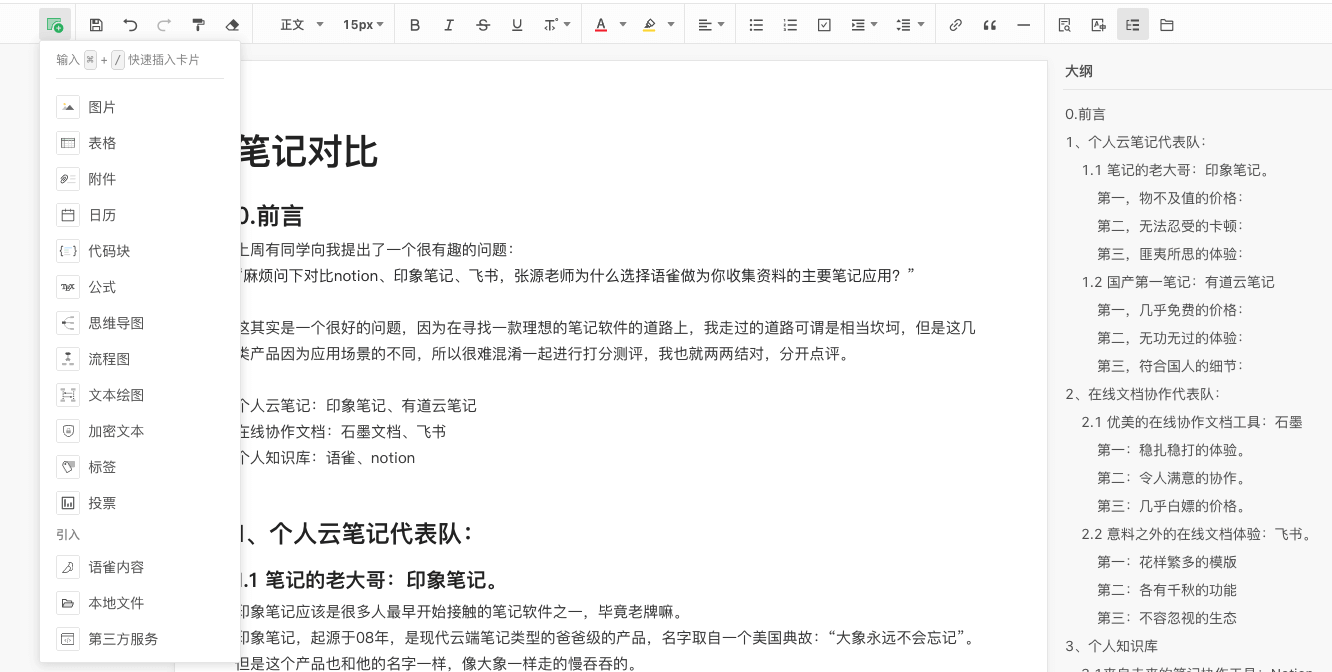The width and height of the screenshot is (1332, 672).
Task: Undo the last edit
Action: (x=130, y=25)
